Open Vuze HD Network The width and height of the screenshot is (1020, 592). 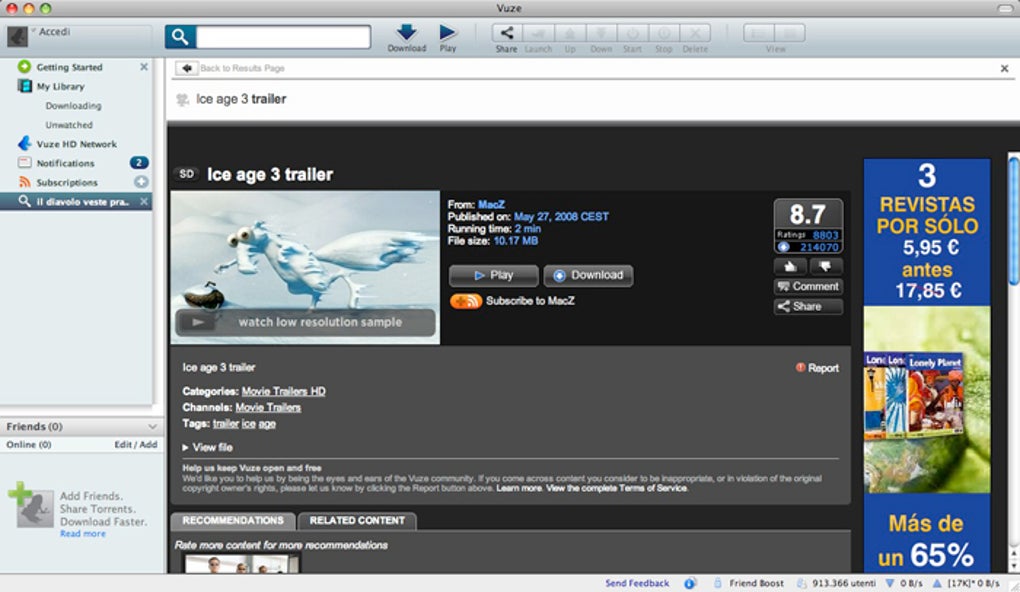[76, 144]
